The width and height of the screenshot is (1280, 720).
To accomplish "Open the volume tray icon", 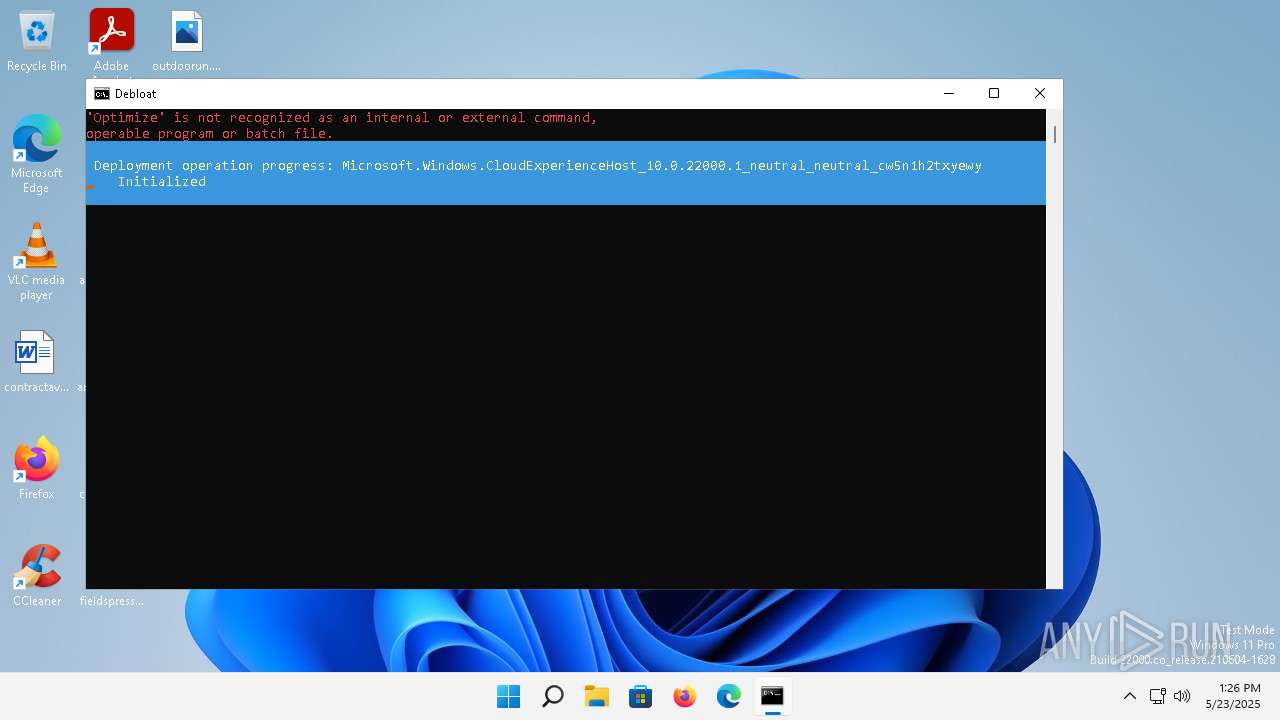I will [1182, 696].
